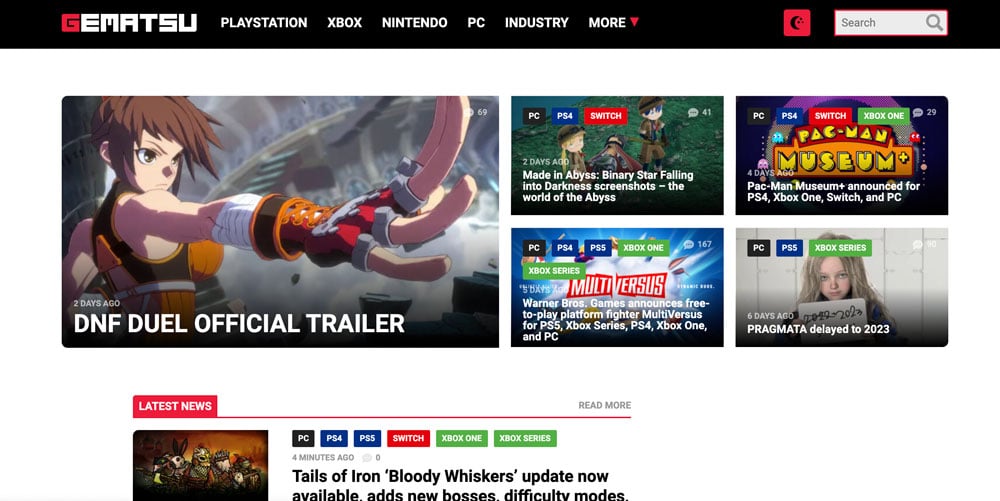1000x501 pixels.
Task: Select Xbox One tag on MultiVersus card
Action: pyautogui.click(x=643, y=248)
